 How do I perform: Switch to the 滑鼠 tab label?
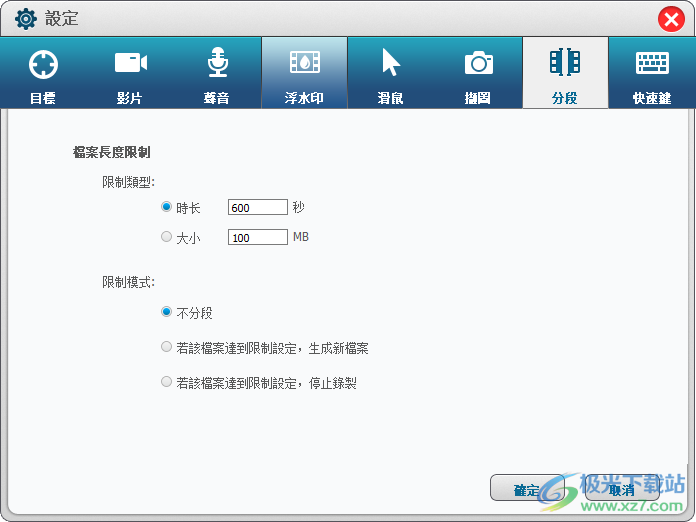pyautogui.click(x=390, y=98)
